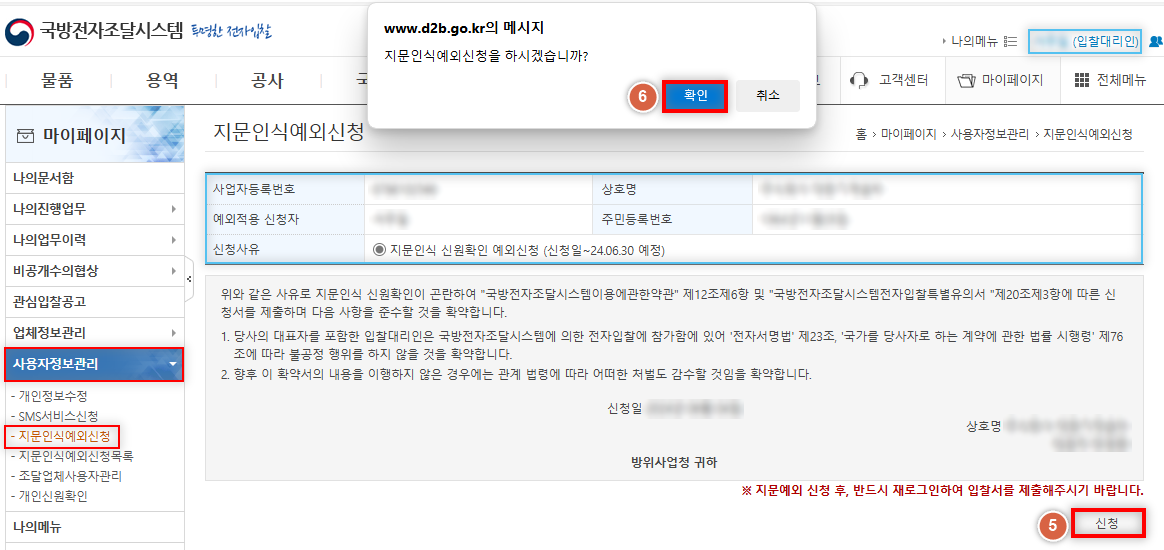1164x550 pixels.
Task: Click the 상호명 table label cell
Action: pos(673,189)
